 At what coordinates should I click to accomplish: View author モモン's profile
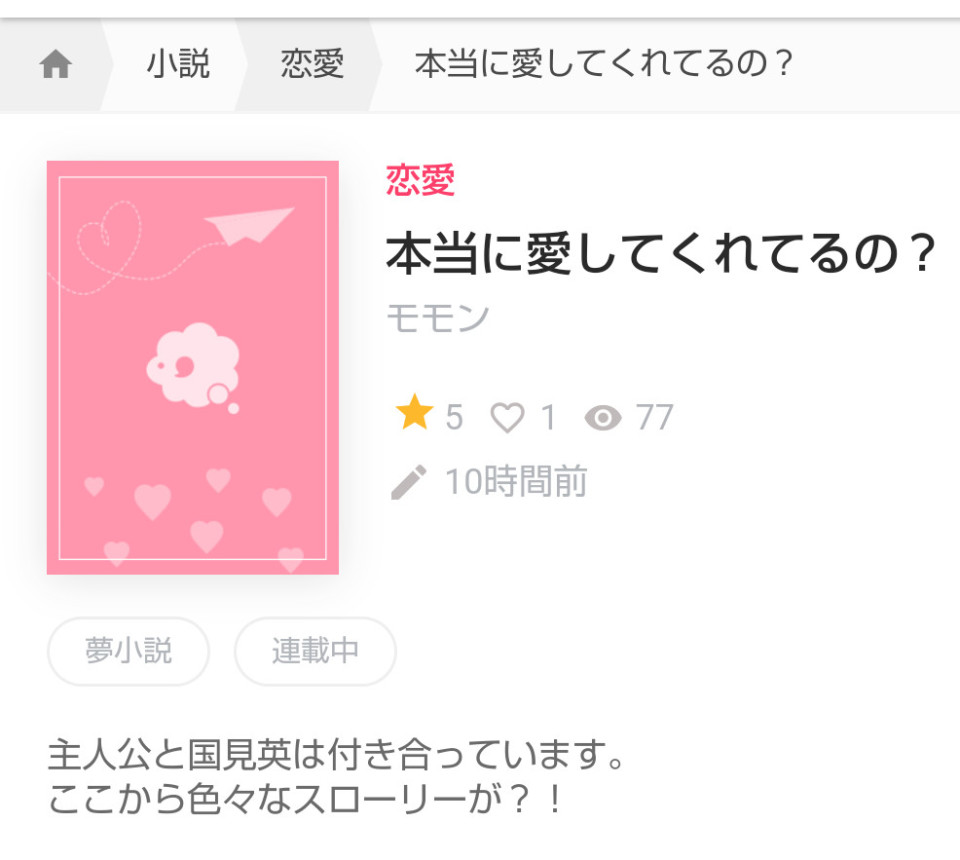(x=438, y=318)
